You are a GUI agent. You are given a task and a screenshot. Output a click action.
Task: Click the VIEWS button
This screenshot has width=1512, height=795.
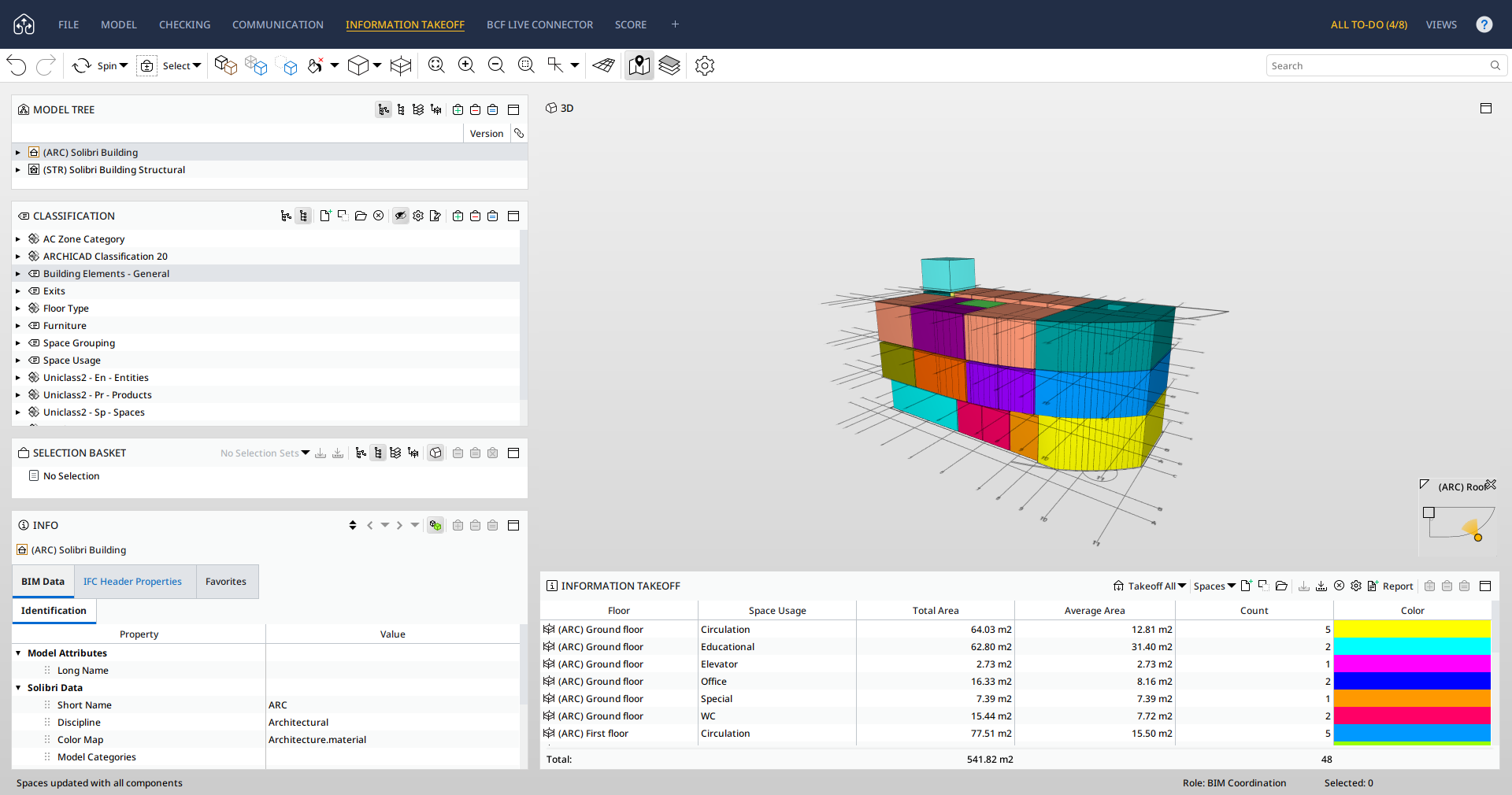coord(1441,24)
